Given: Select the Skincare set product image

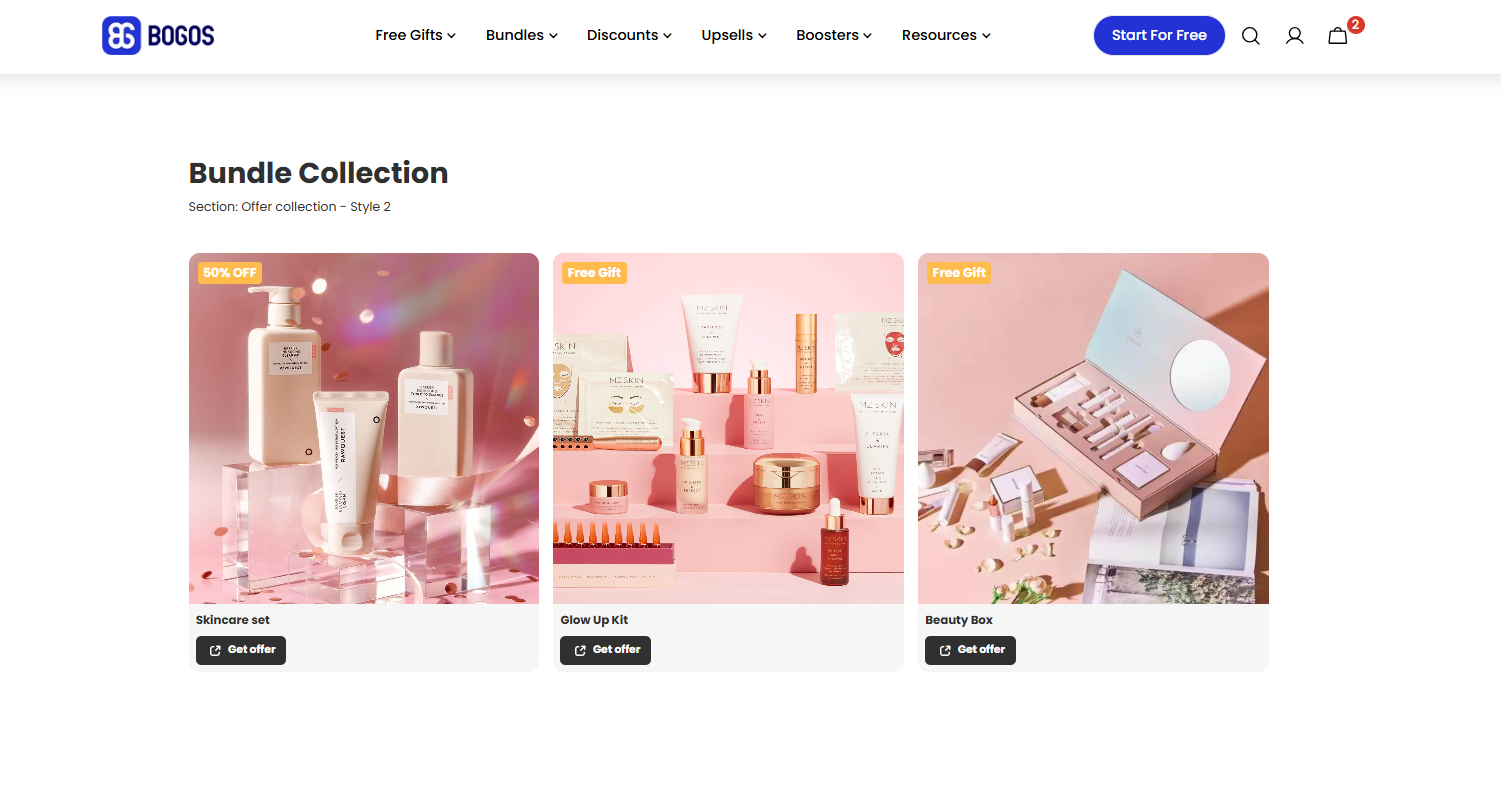Looking at the screenshot, I should click(364, 428).
